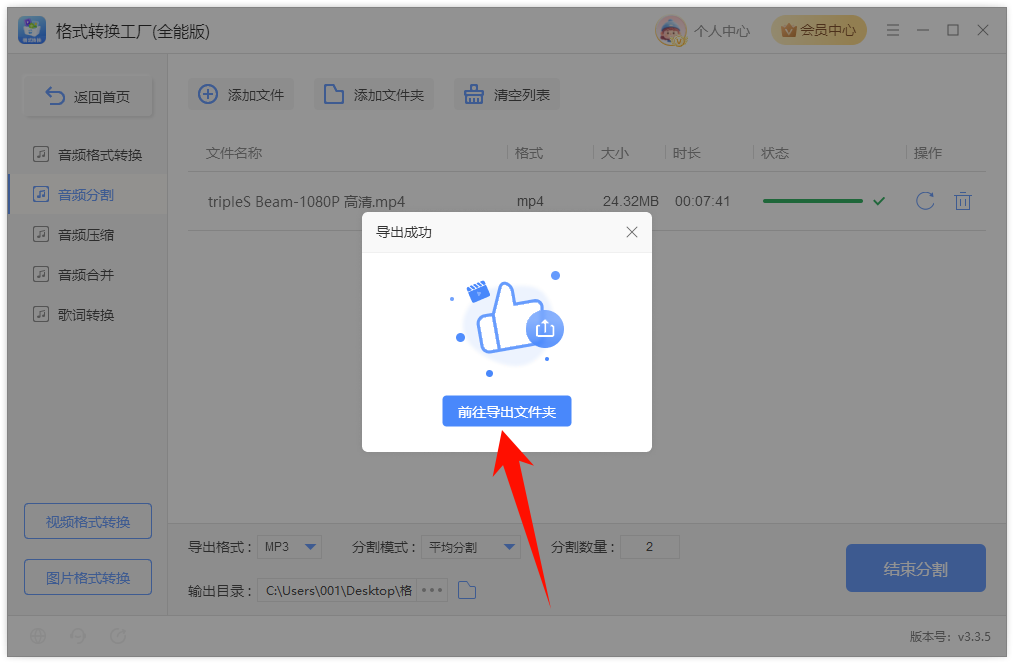The image size is (1014, 664).
Task: Click Add File in the toolbar
Action: point(241,94)
